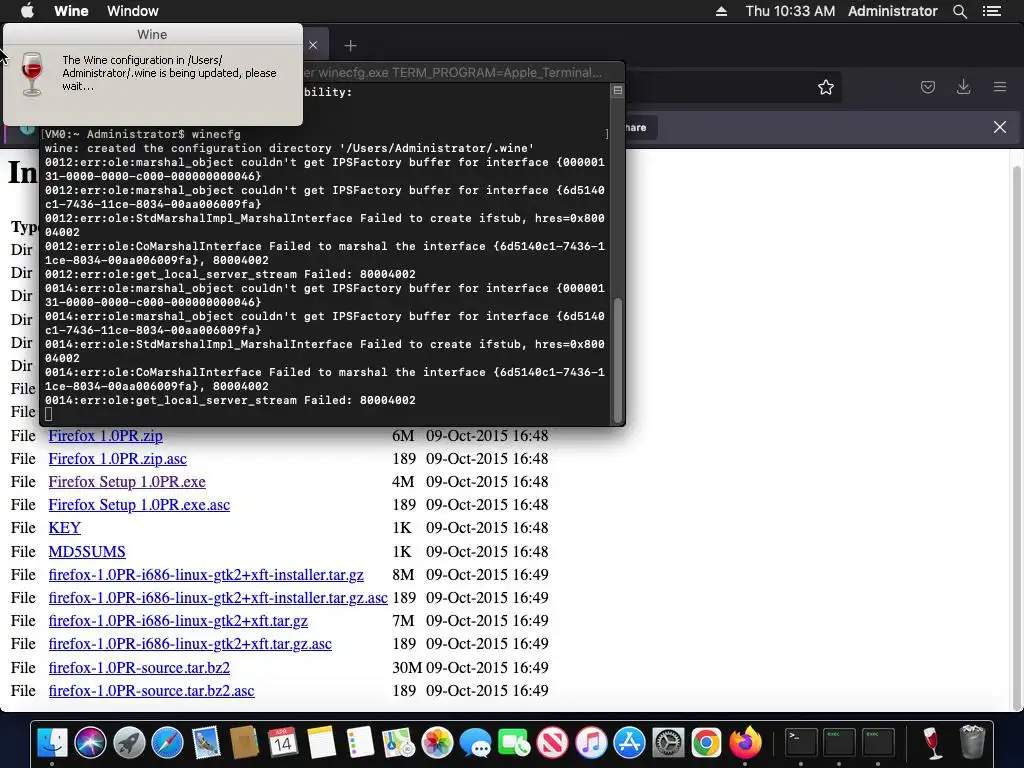Open Firefox 1.0PR.zip.asc link
The height and width of the screenshot is (768, 1024).
pos(118,458)
